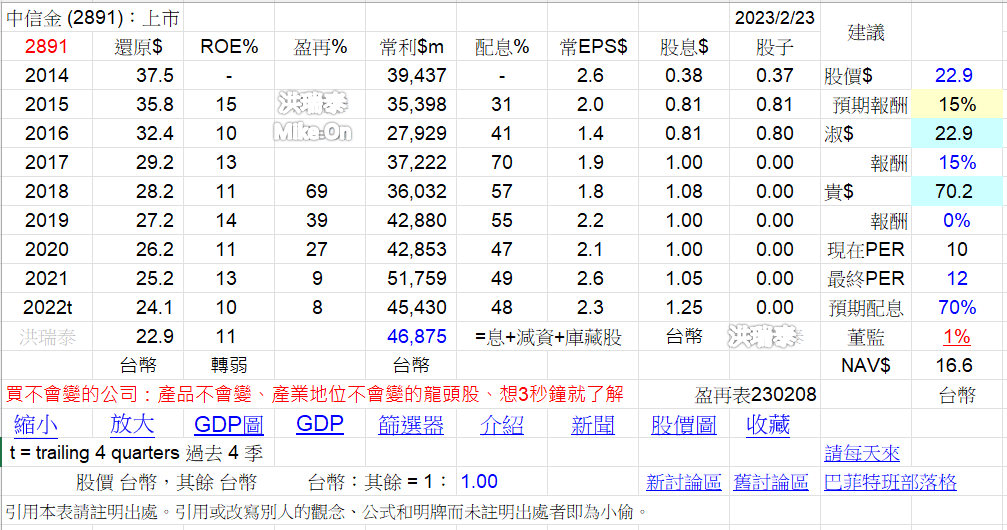Select the 常利$m column header
This screenshot has height=530, width=1007.
pos(411,47)
